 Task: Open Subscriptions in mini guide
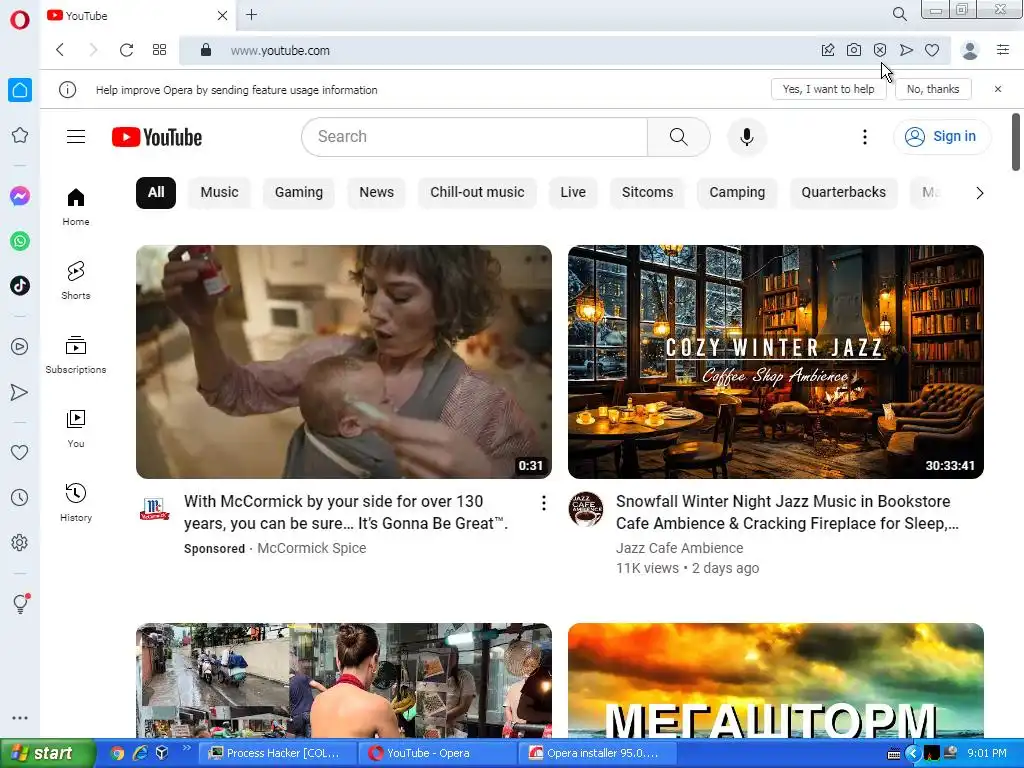pos(76,355)
